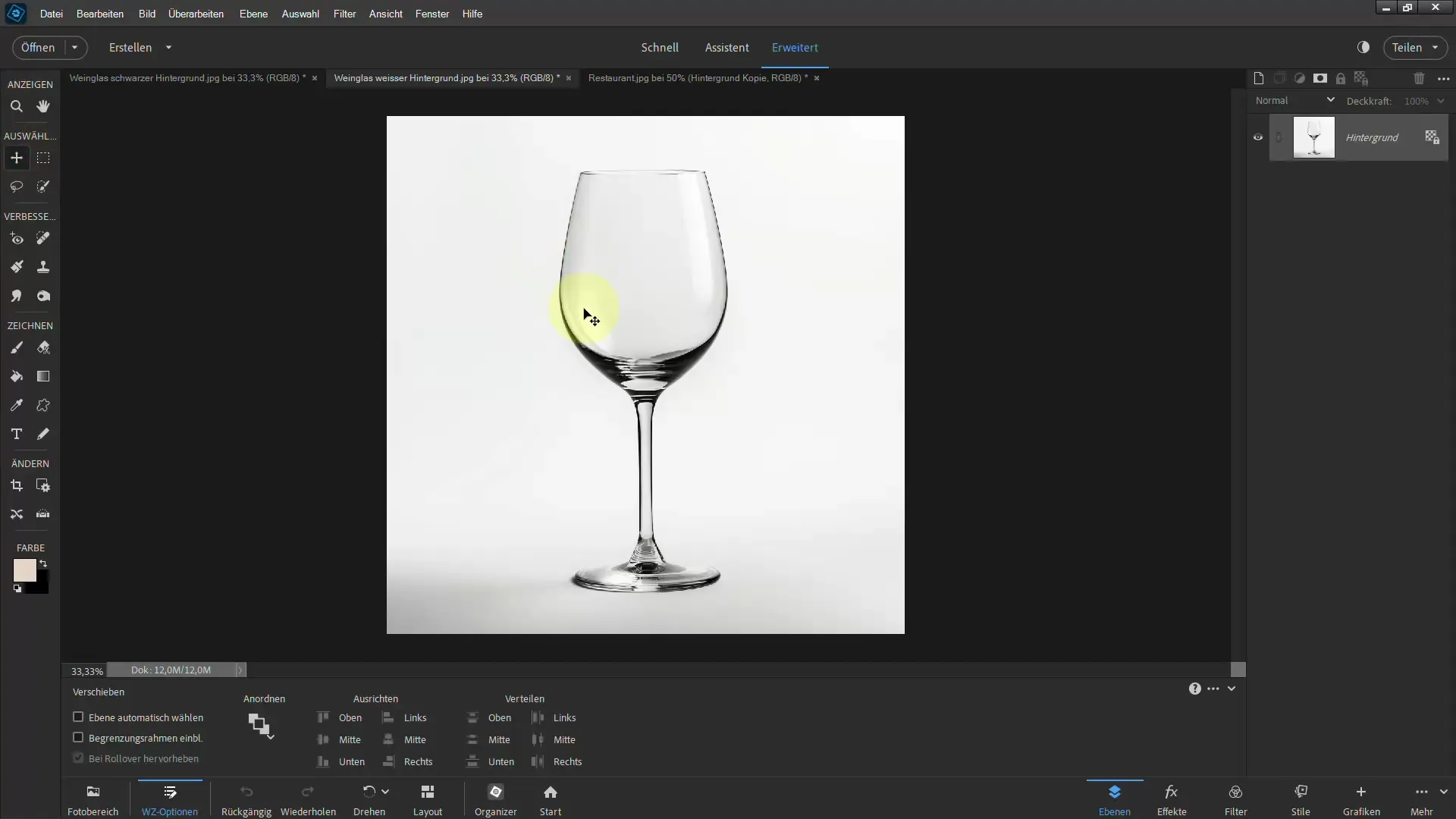Switch to Schnell mode tab
Image resolution: width=1456 pixels, height=819 pixels.
coord(659,47)
